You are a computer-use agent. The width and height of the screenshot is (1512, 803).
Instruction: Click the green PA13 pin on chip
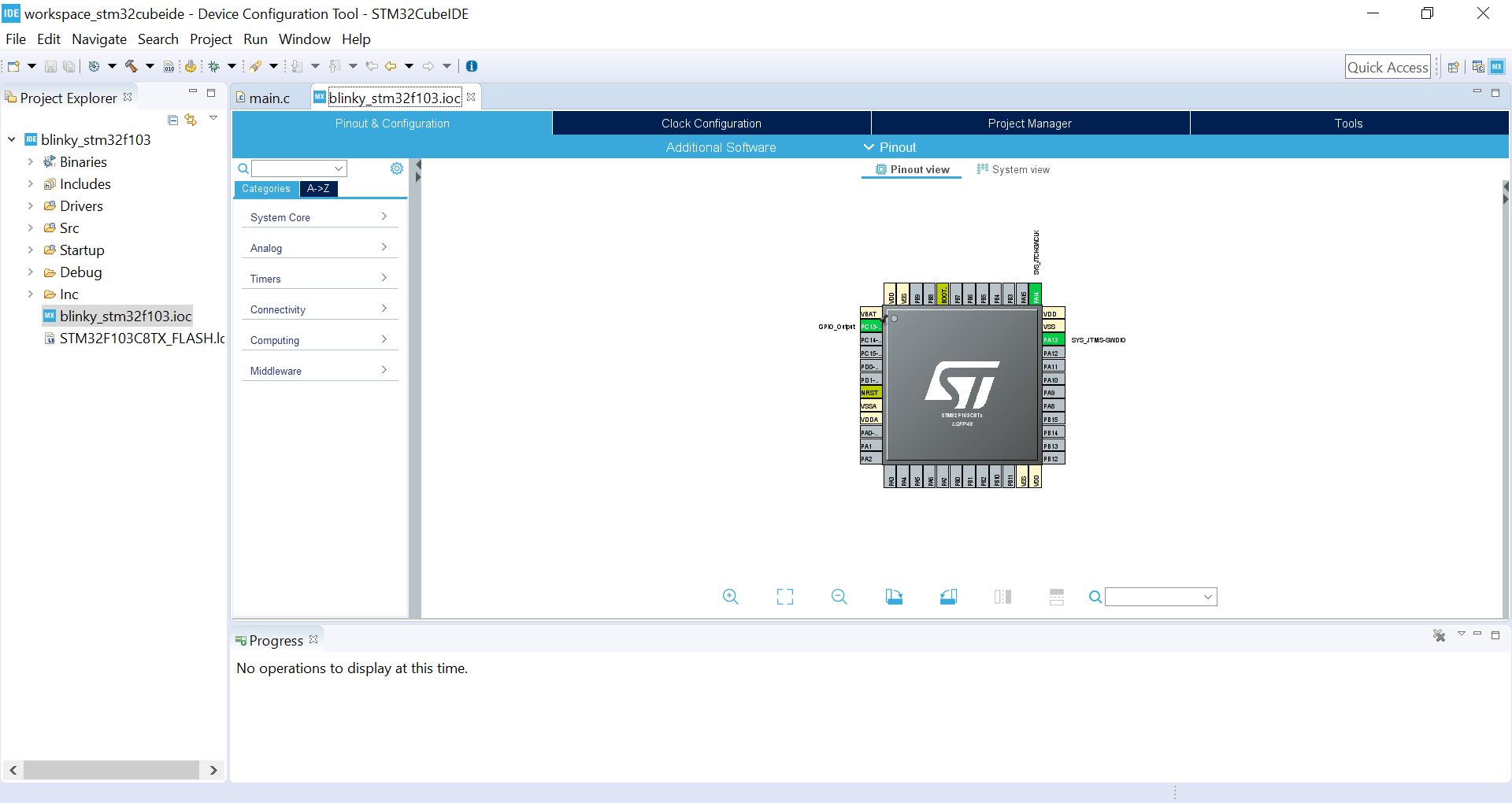click(1053, 340)
